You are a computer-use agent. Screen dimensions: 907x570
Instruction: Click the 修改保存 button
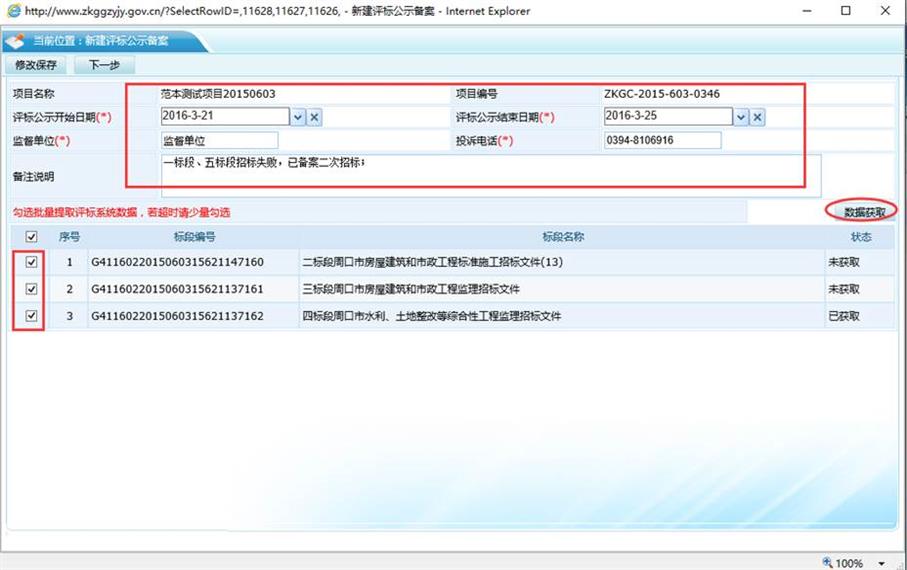click(36, 65)
